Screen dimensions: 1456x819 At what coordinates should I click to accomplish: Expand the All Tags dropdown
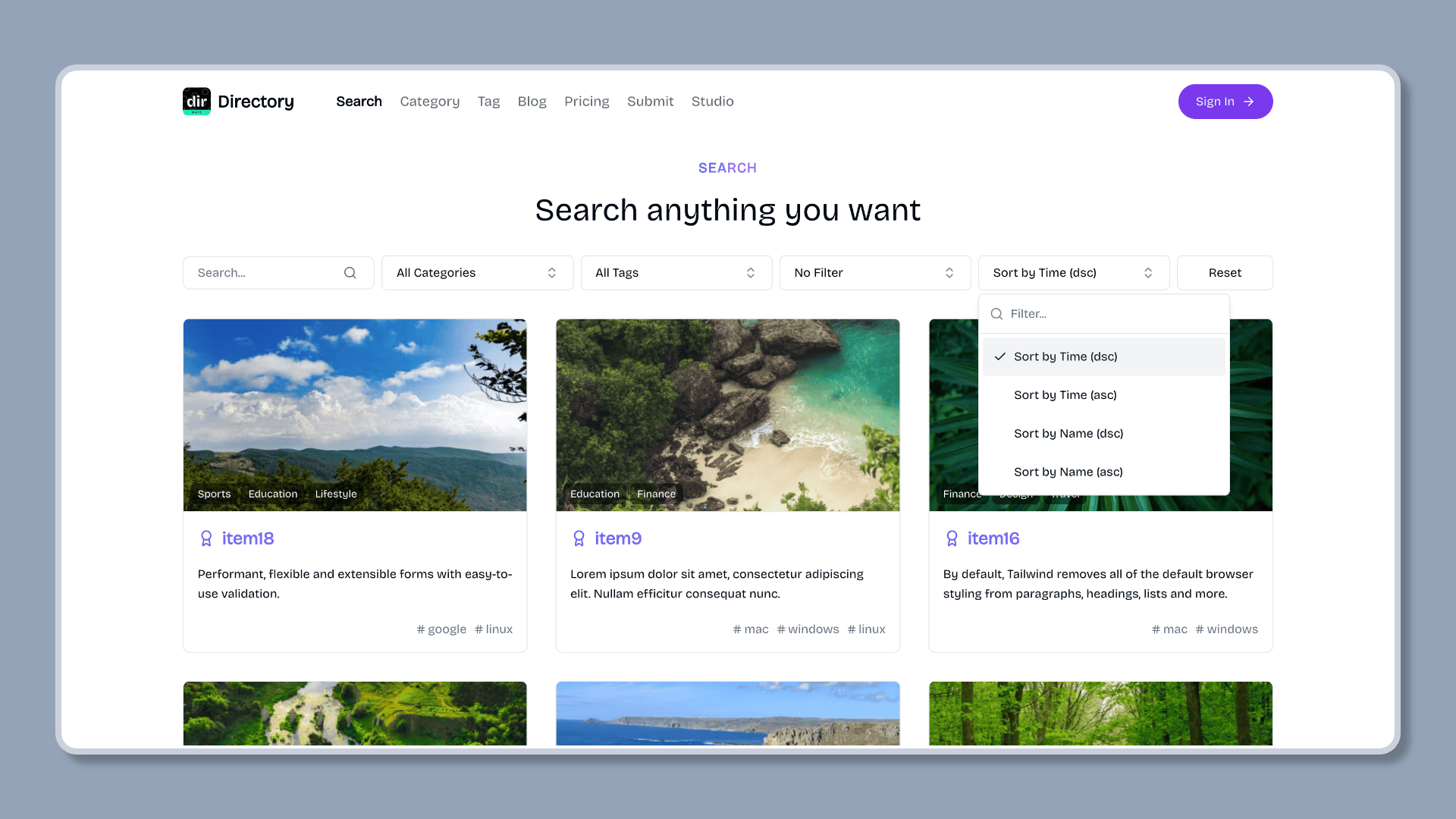(676, 272)
